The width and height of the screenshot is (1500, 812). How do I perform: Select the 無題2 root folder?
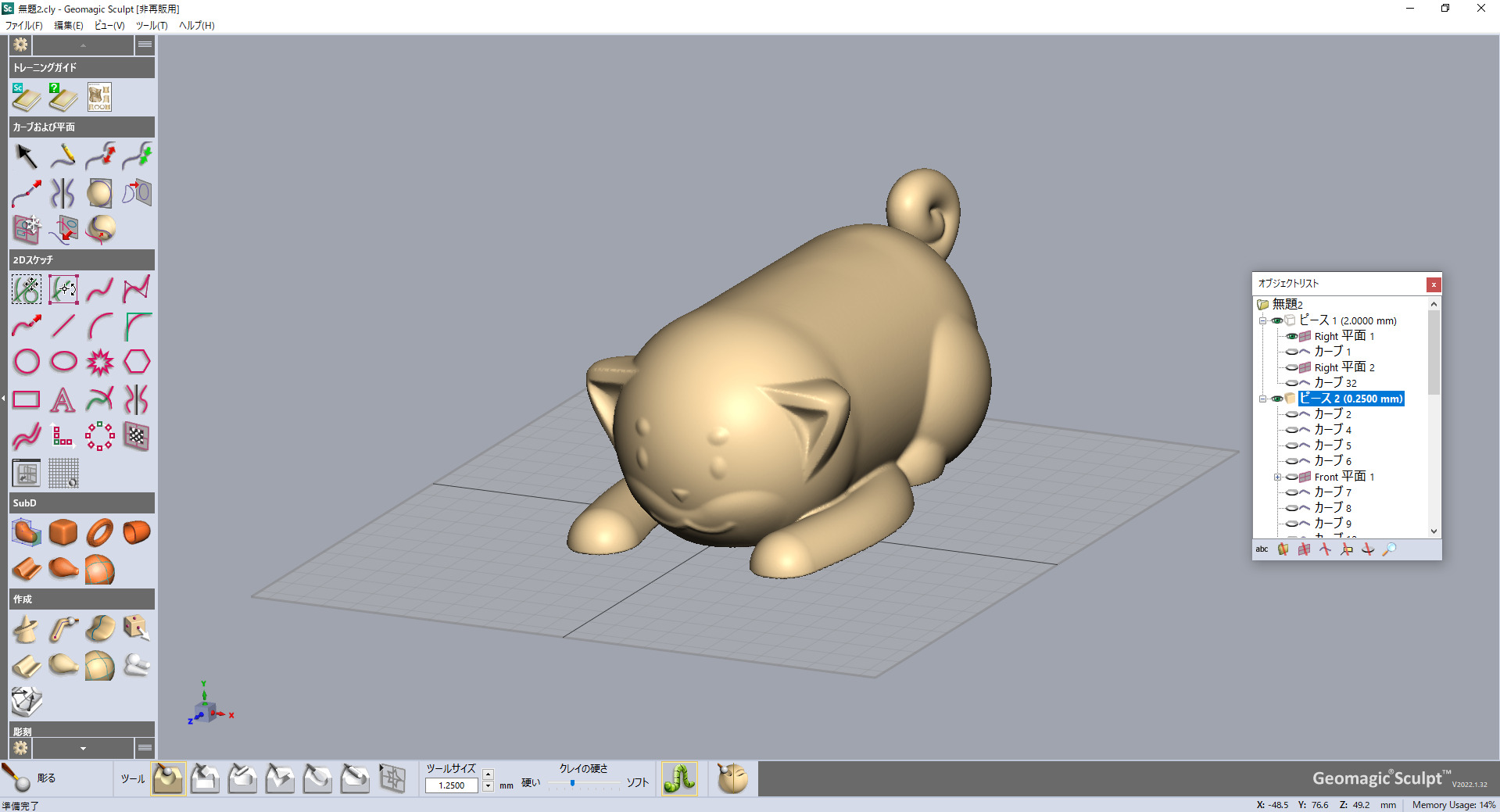pyautogui.click(x=1287, y=304)
